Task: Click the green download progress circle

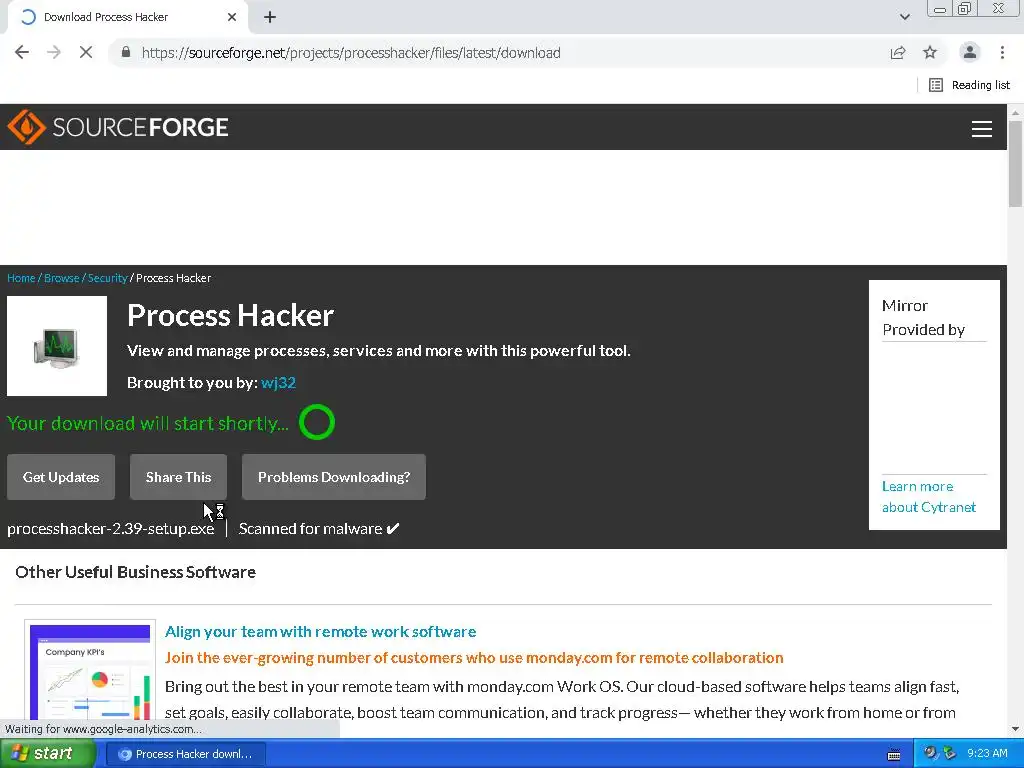Action: tap(317, 423)
